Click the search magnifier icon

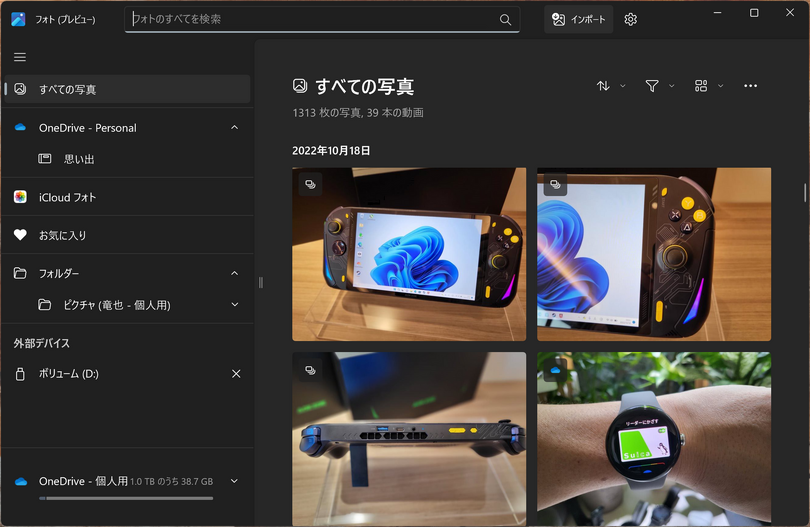[505, 20]
